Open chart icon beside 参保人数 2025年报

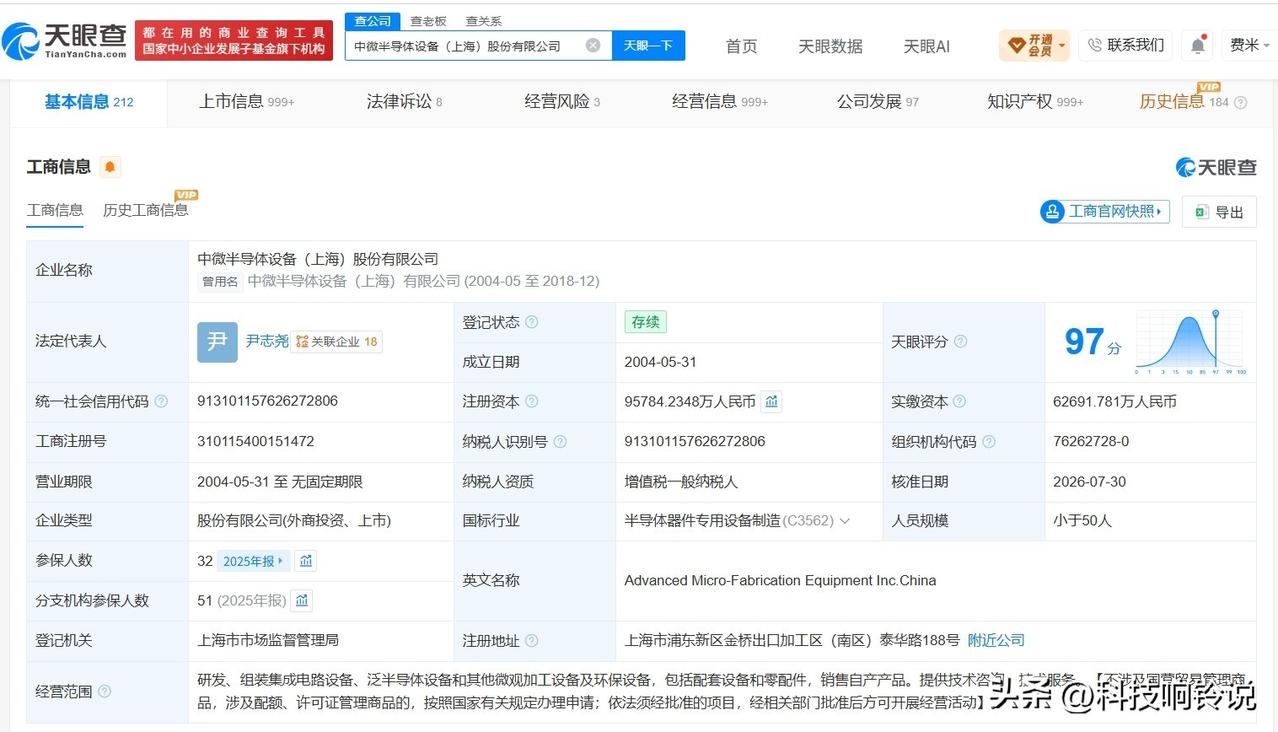tap(307, 561)
